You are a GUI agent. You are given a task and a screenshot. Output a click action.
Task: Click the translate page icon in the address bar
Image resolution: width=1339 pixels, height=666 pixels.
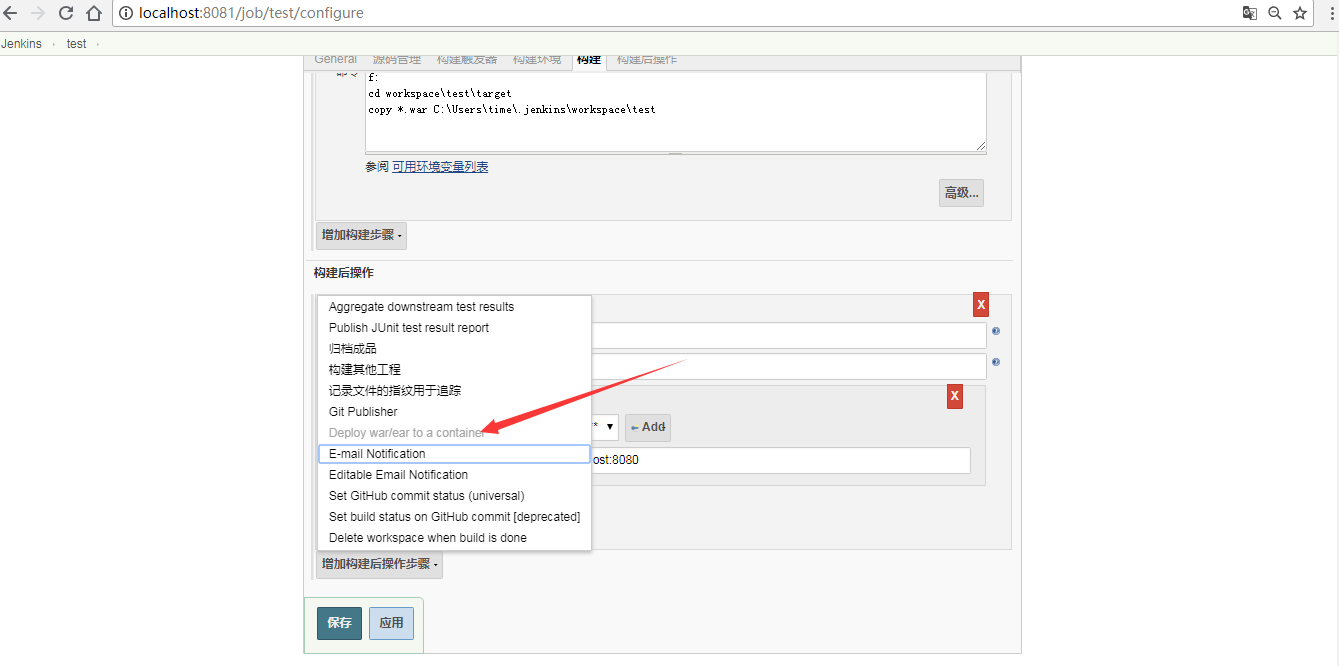(x=1249, y=13)
